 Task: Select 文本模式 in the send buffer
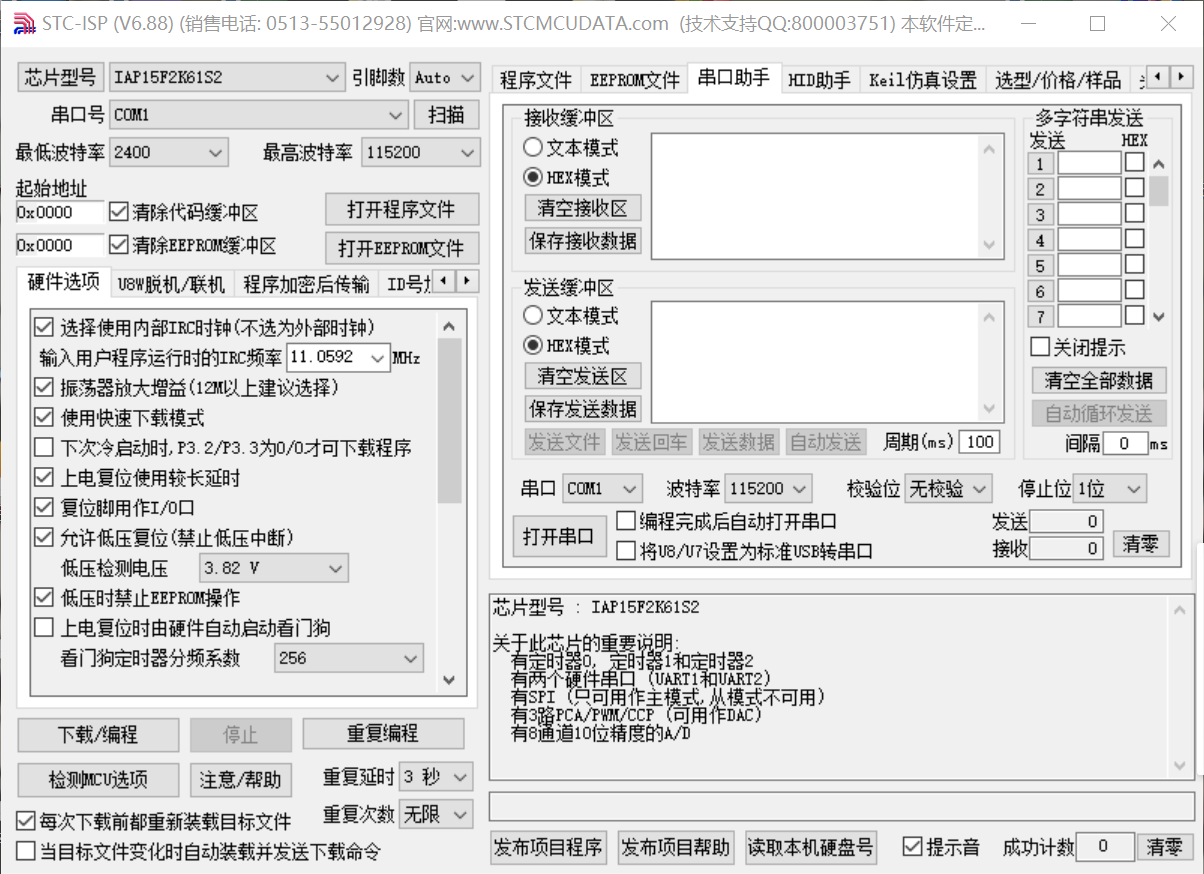tap(531, 316)
